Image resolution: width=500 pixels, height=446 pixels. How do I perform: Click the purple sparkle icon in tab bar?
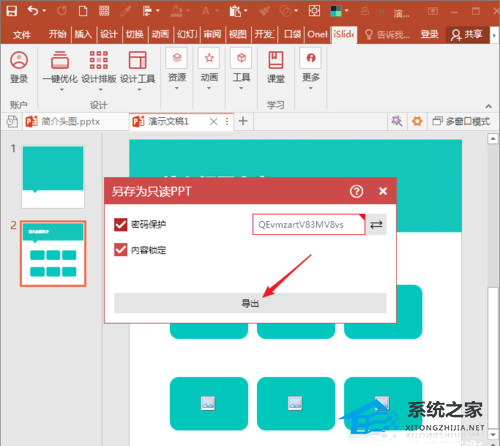397,121
